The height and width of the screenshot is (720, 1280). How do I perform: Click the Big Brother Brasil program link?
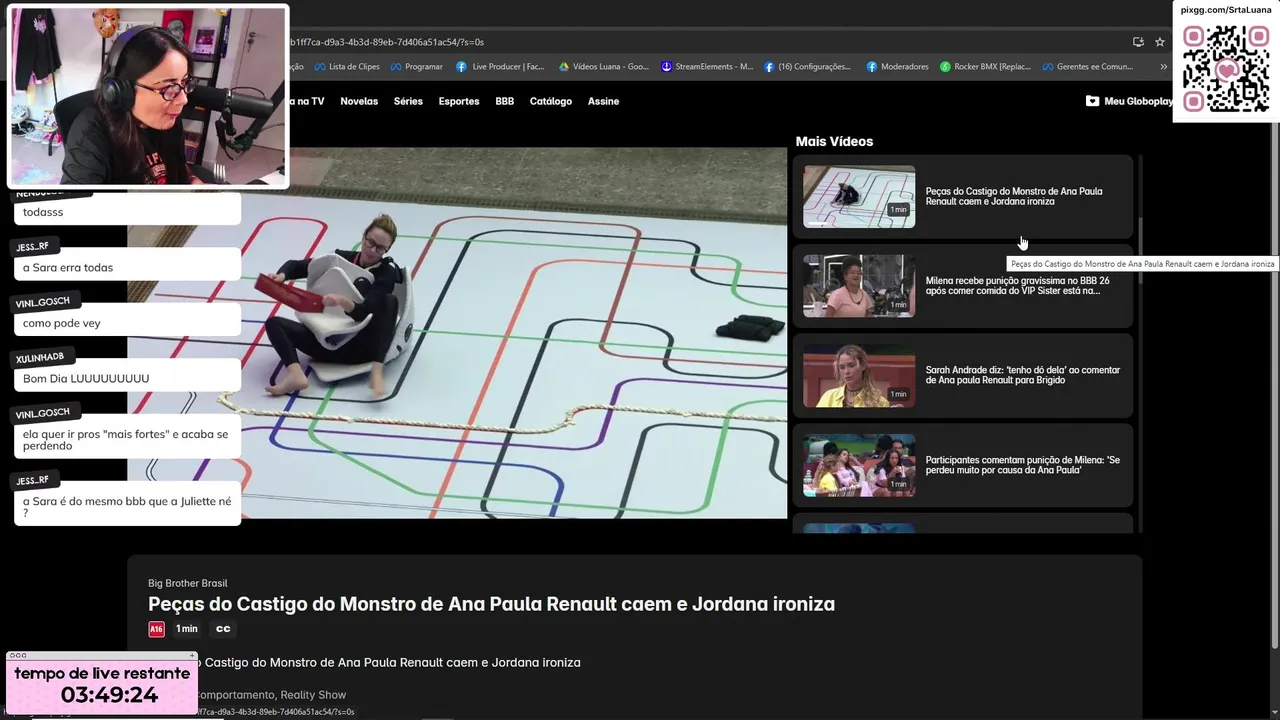coord(188,583)
